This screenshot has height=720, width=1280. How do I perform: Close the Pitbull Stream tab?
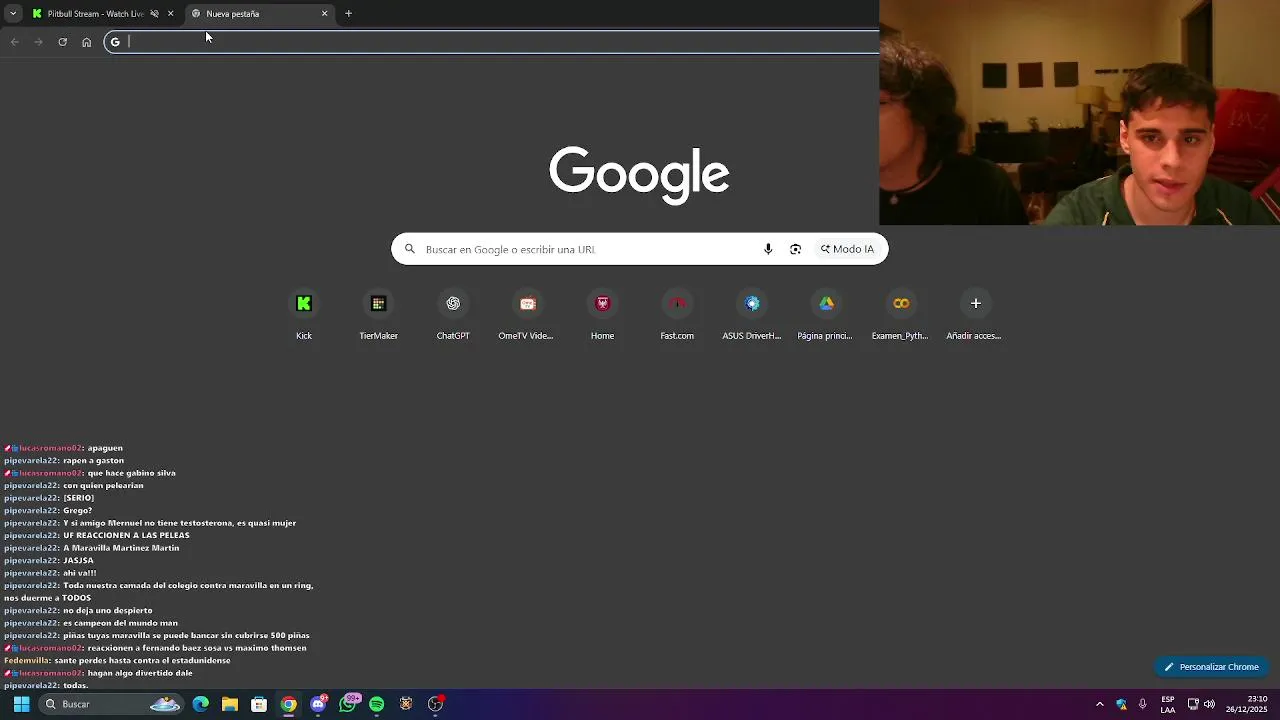click(x=170, y=14)
